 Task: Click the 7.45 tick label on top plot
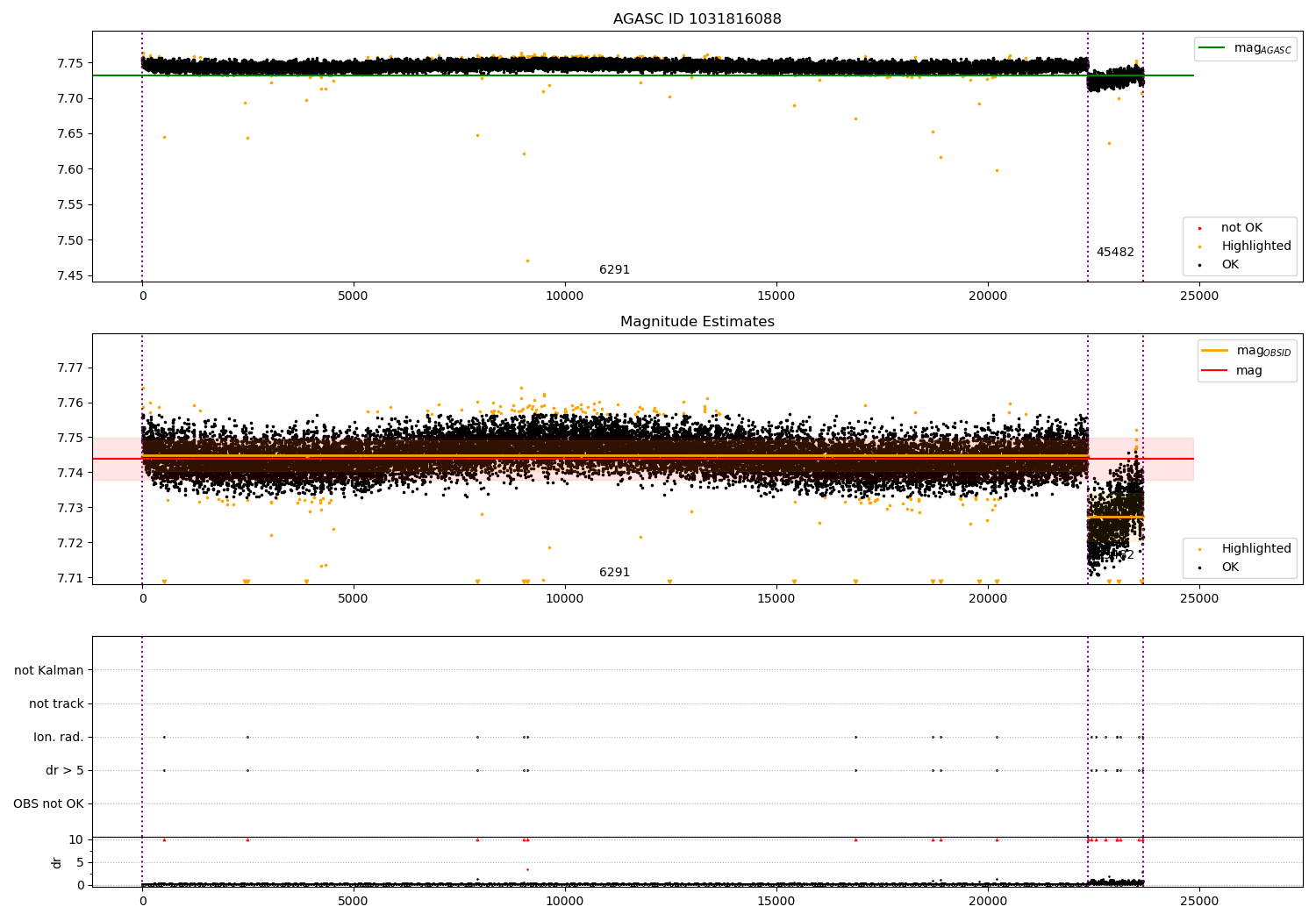point(70,276)
